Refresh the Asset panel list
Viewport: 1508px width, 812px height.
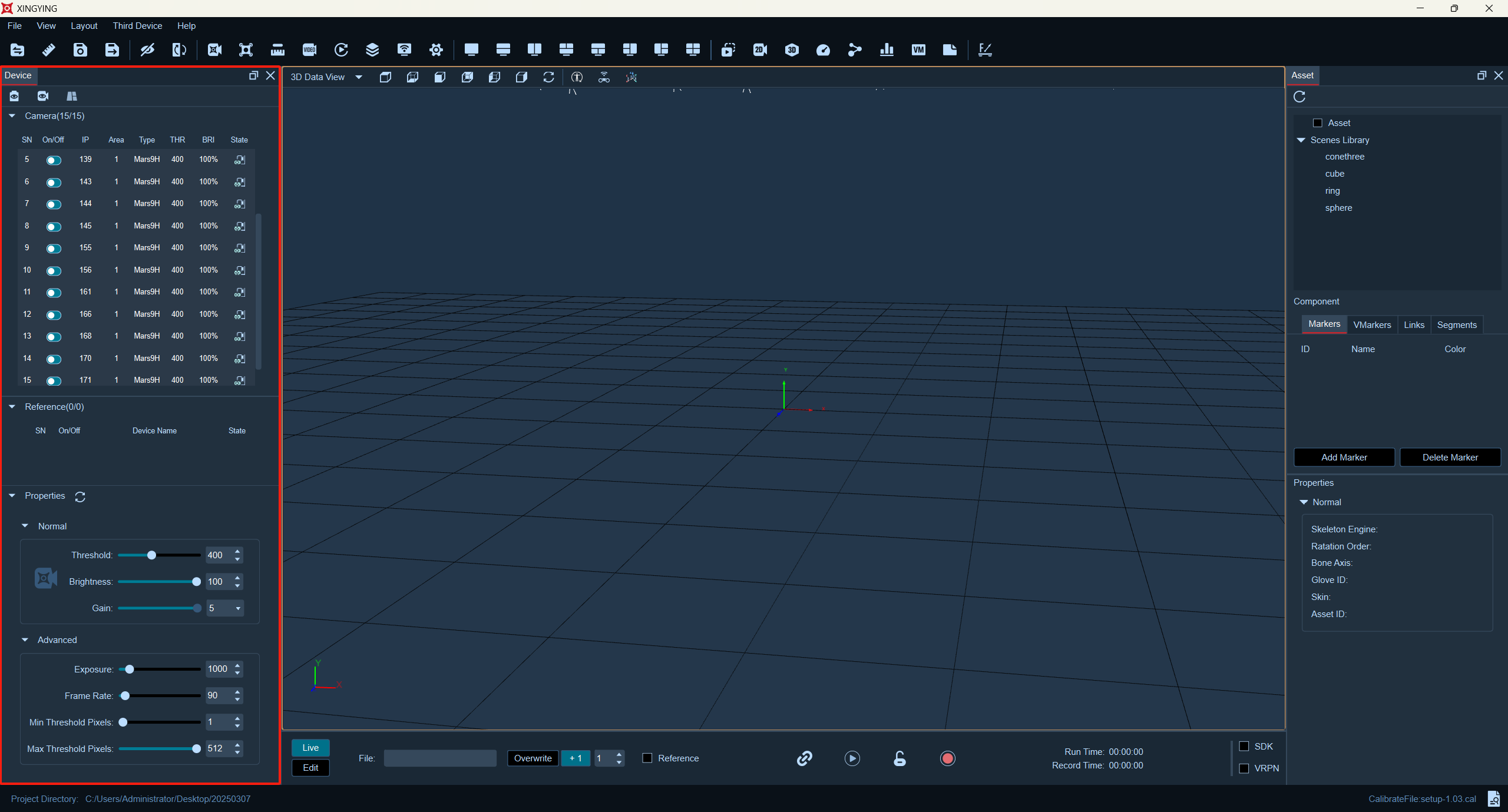coord(1299,97)
